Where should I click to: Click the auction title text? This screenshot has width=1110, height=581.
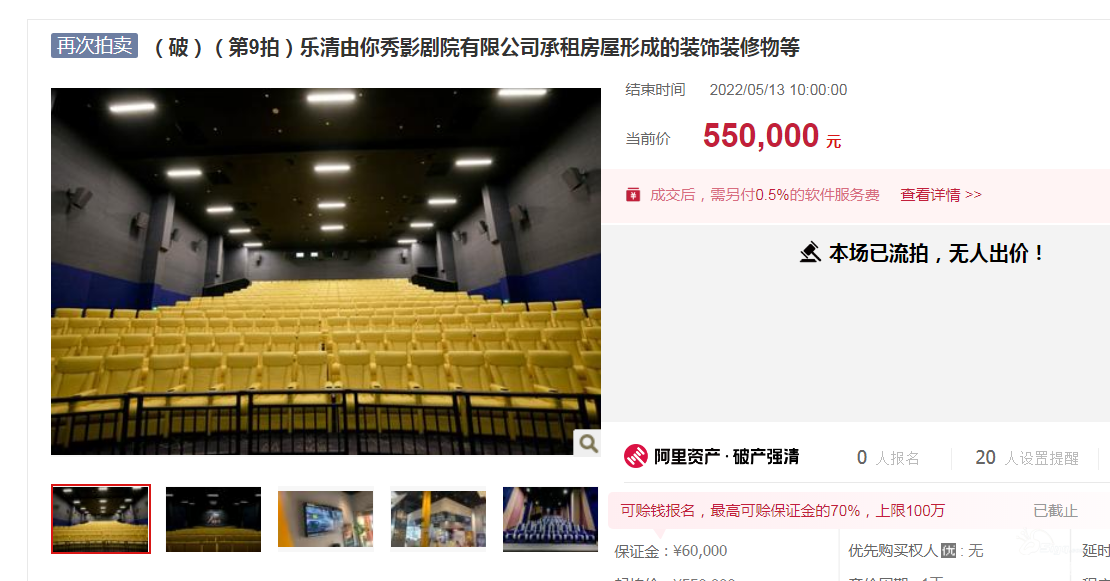[476, 47]
